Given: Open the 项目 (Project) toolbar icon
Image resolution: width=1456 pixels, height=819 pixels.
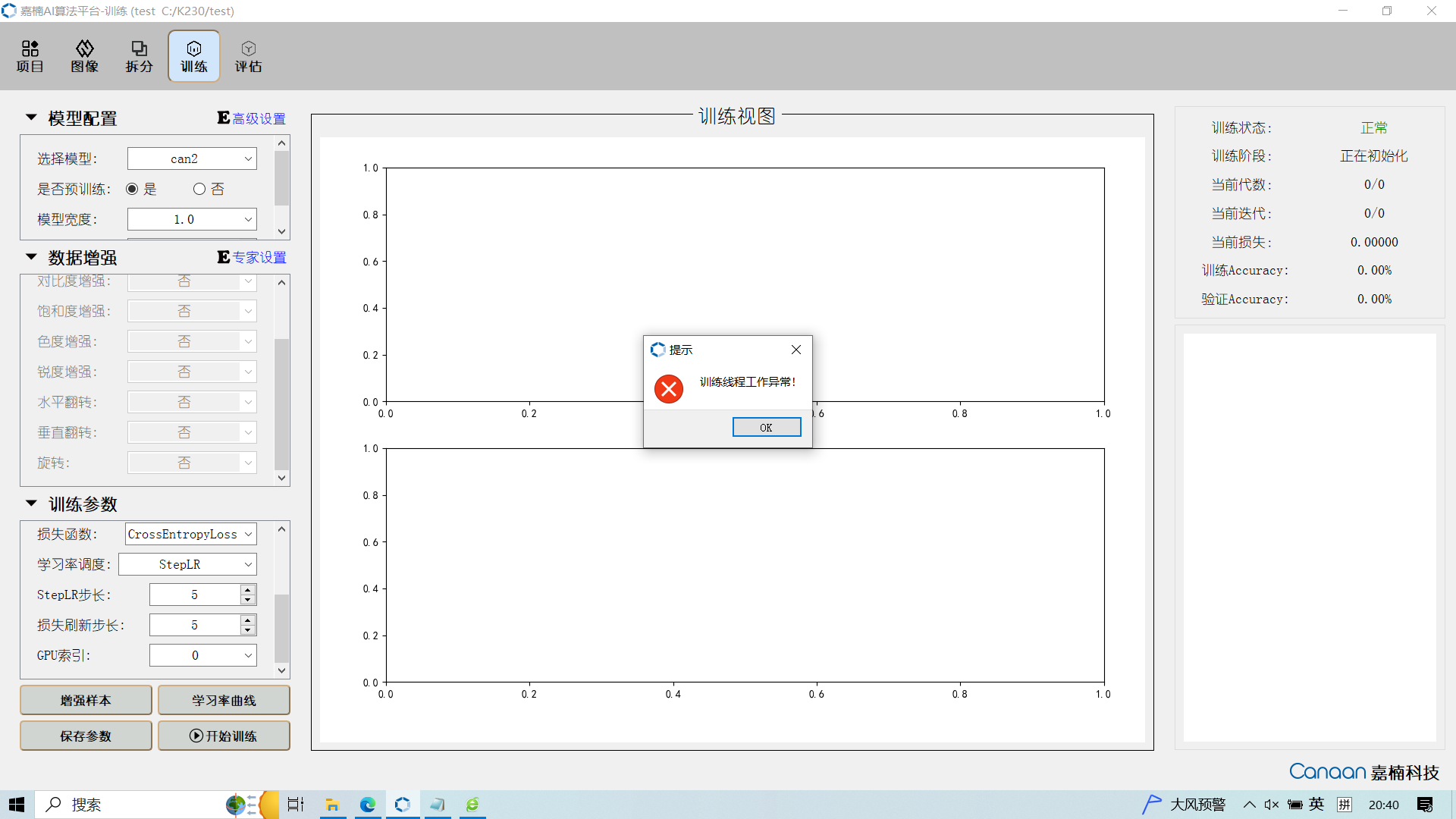Looking at the screenshot, I should [x=30, y=56].
